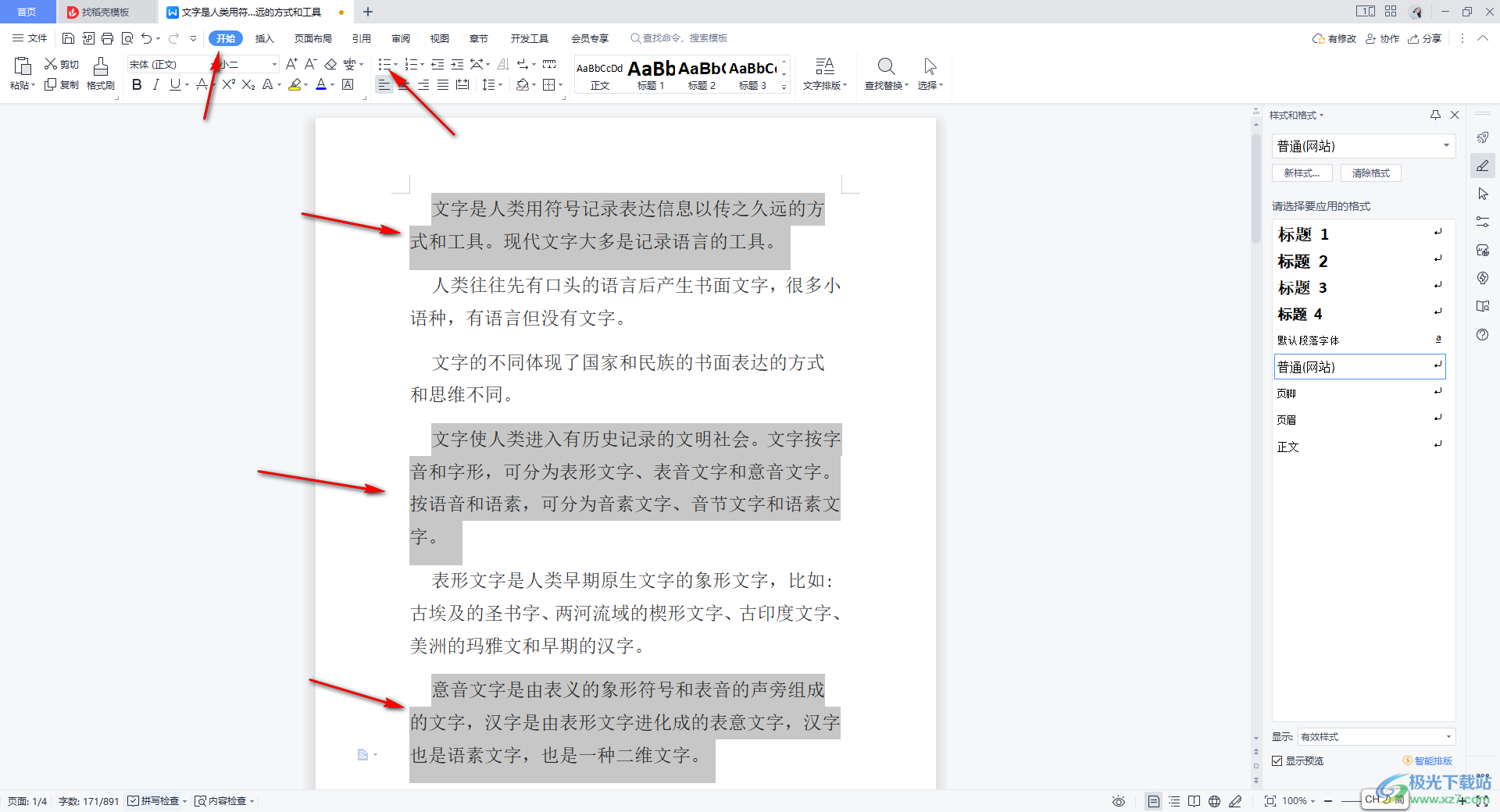Click the Superscript X² icon

[228, 84]
